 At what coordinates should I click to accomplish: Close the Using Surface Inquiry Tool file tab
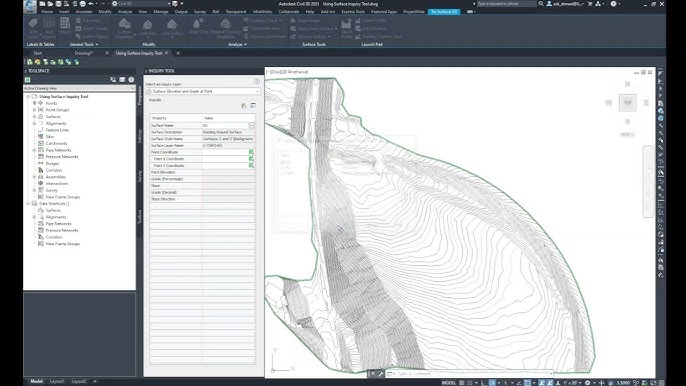(166, 53)
